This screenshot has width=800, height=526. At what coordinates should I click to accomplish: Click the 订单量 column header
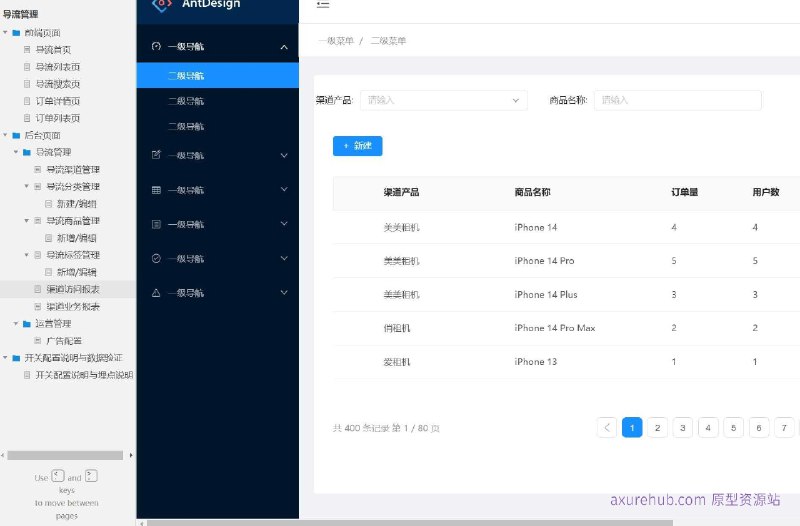(684, 192)
